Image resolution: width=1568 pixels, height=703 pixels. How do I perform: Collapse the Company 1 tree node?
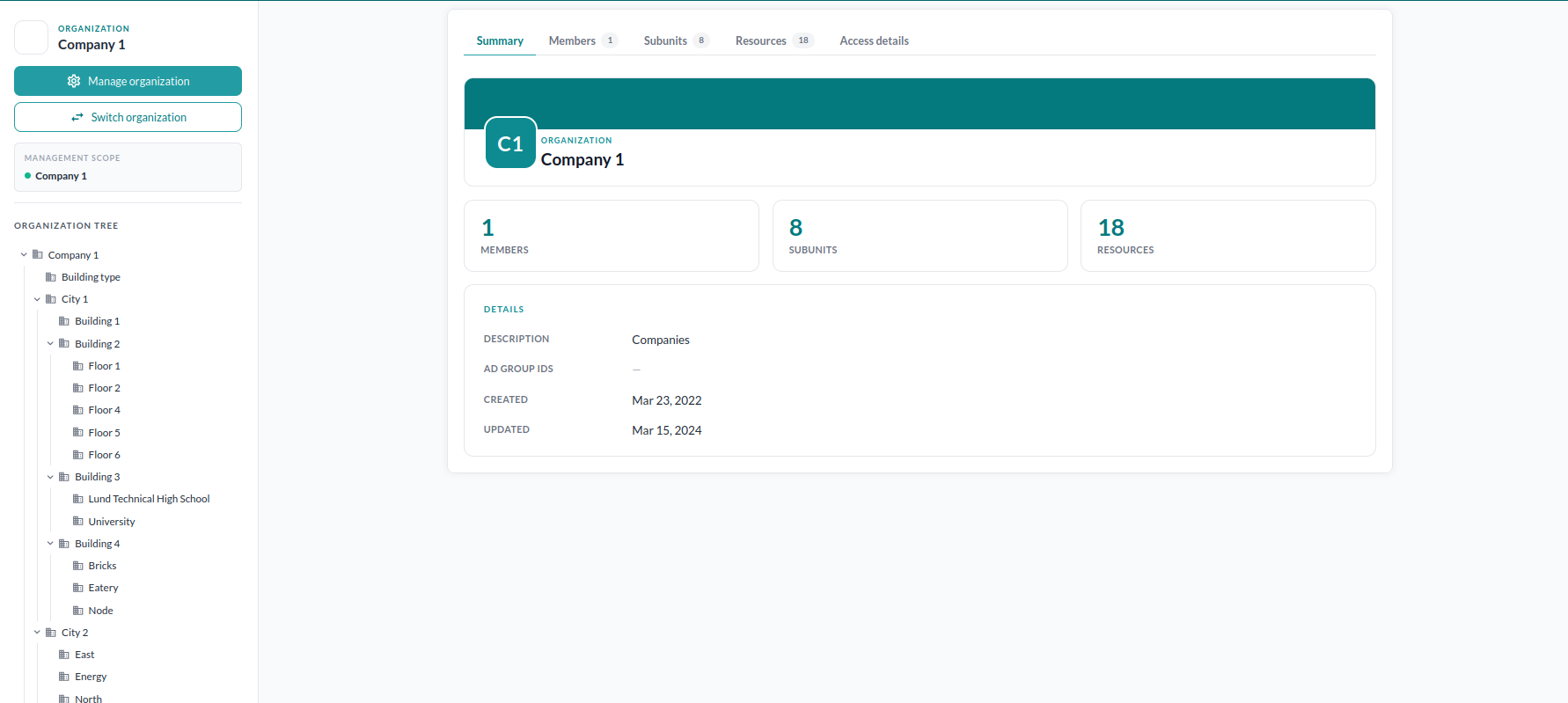tap(24, 255)
